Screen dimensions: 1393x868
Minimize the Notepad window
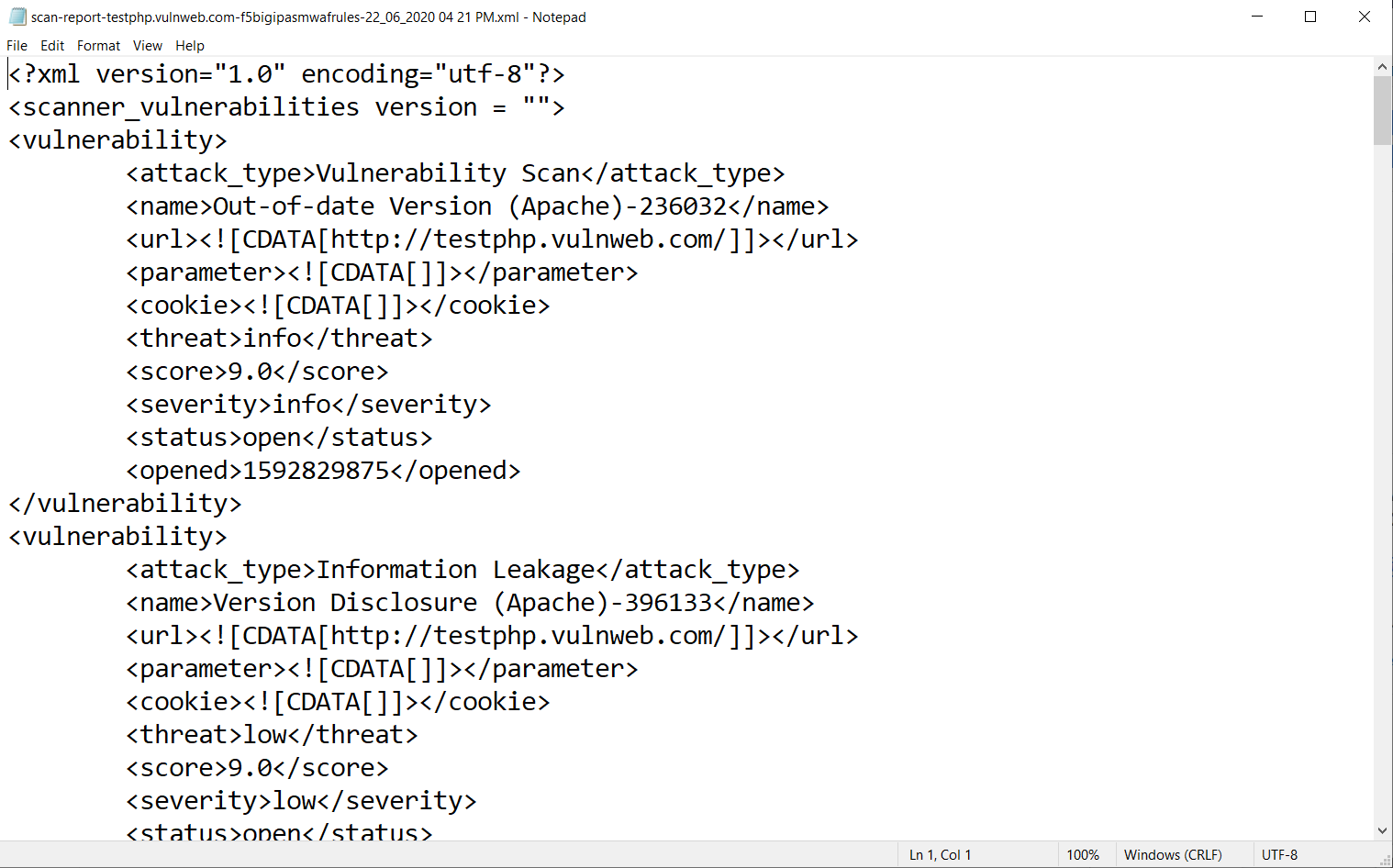(x=1257, y=17)
